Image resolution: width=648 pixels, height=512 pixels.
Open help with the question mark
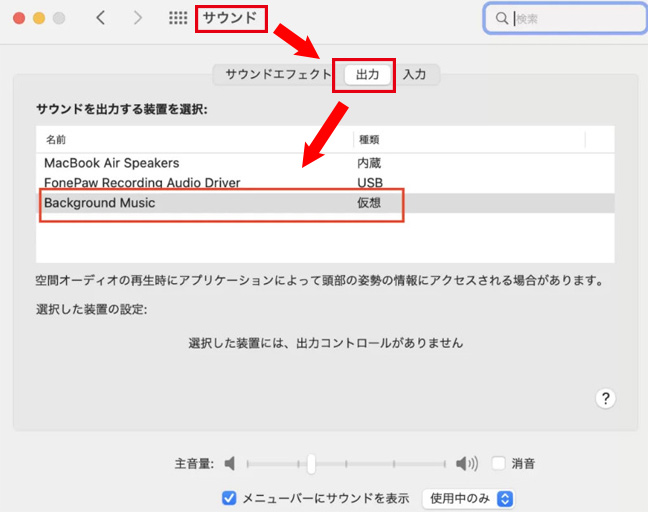tap(605, 398)
